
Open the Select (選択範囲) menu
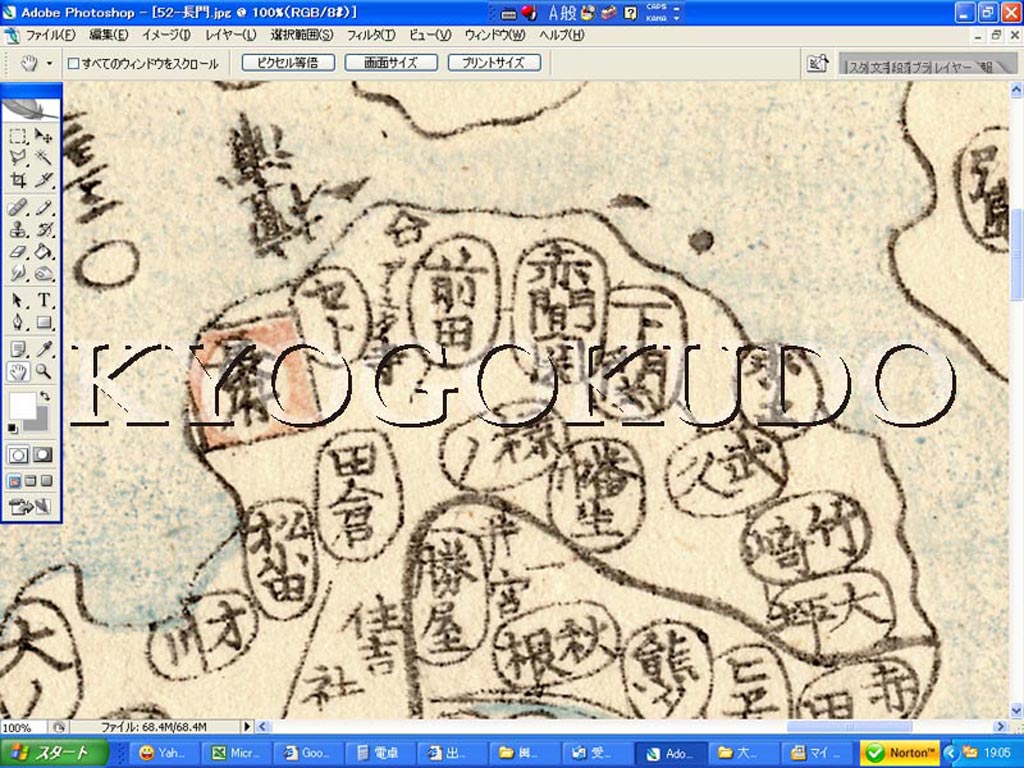[x=302, y=35]
